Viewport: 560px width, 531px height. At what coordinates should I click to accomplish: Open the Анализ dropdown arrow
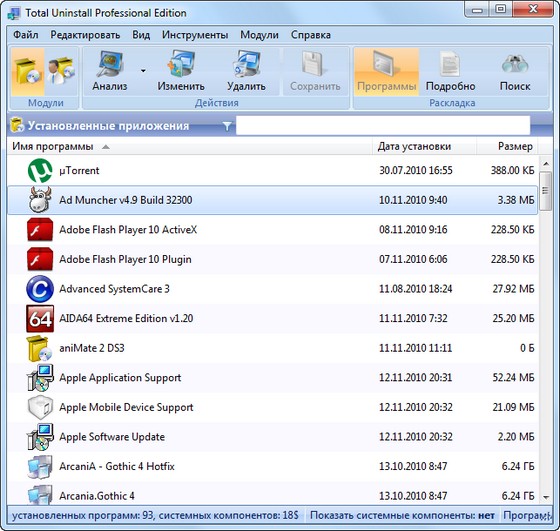tap(143, 71)
